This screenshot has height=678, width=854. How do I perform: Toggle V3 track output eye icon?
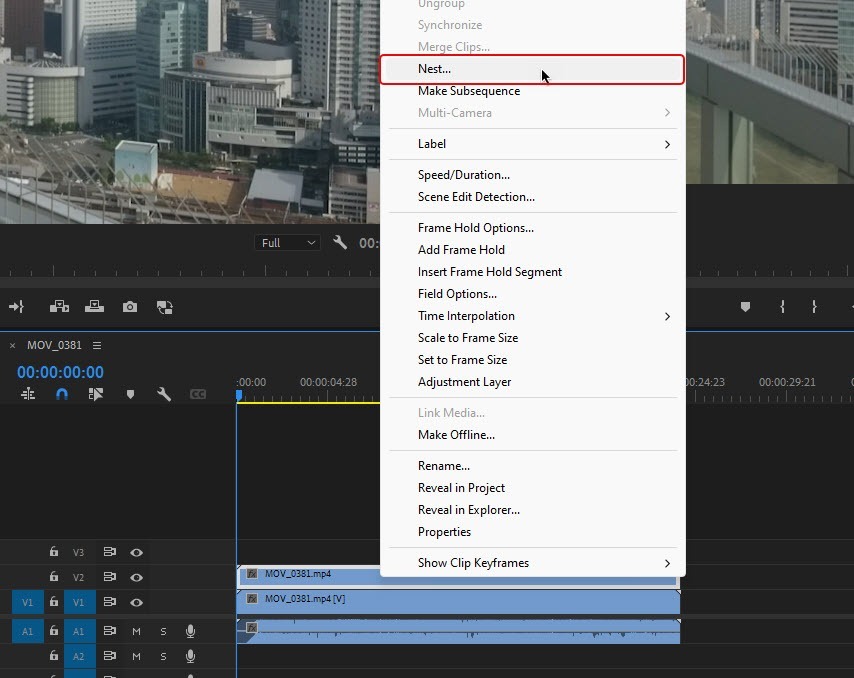pyautogui.click(x=136, y=552)
